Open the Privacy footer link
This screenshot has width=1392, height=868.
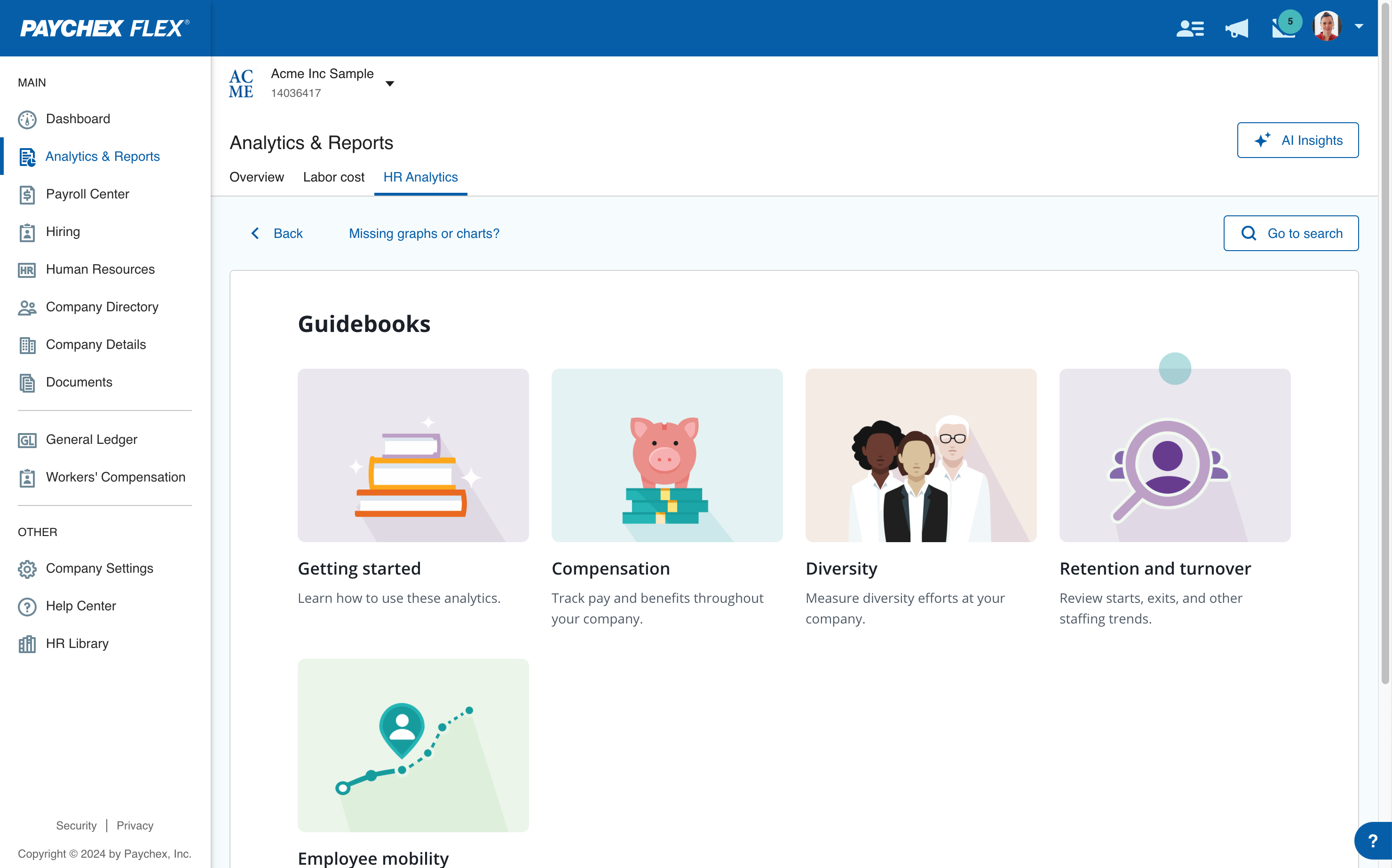pyautogui.click(x=135, y=826)
